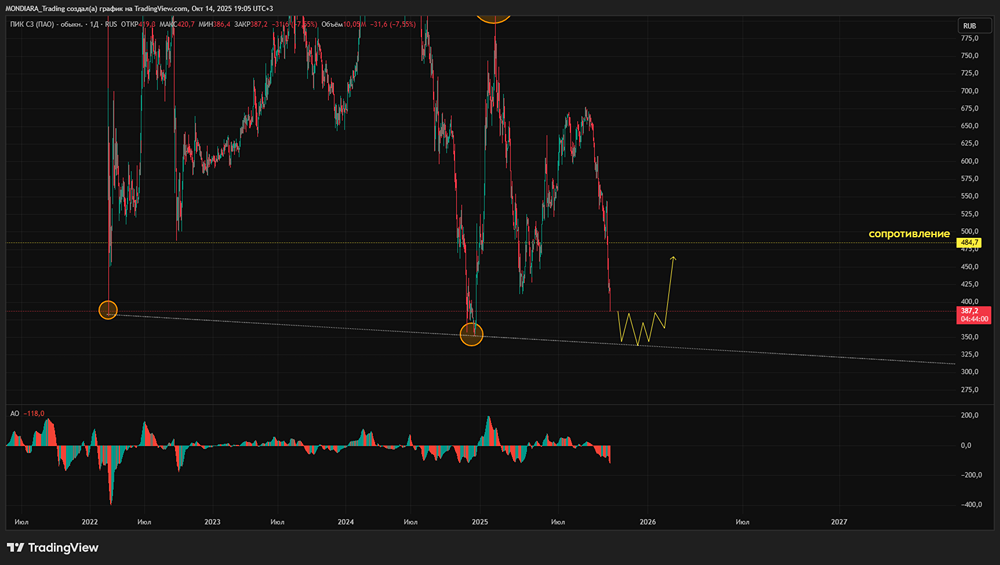This screenshot has height=565, width=1000.
Task: Click the 575,0 price axis label
Action: click(x=969, y=179)
